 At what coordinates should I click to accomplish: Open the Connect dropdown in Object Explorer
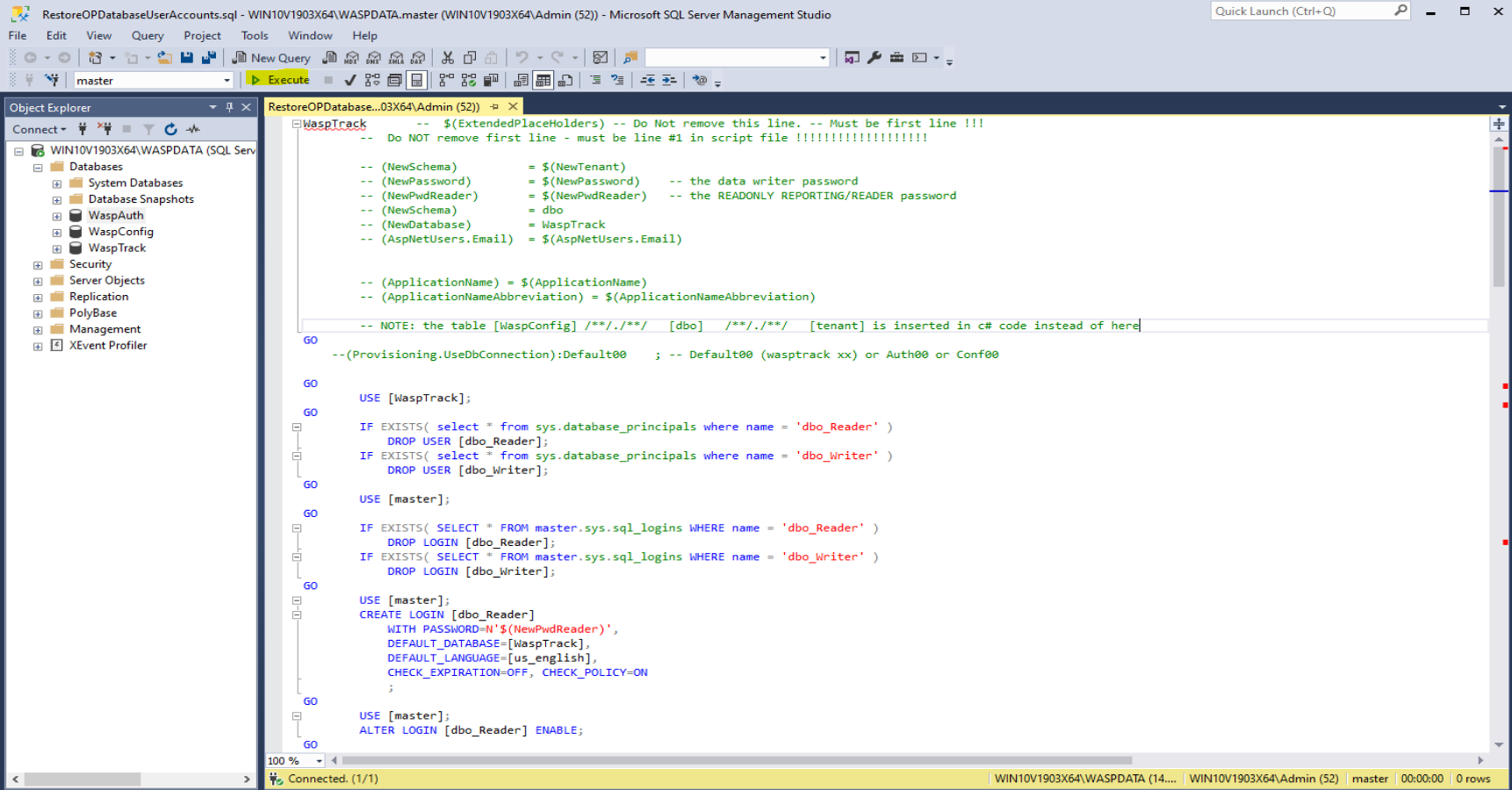[39, 129]
